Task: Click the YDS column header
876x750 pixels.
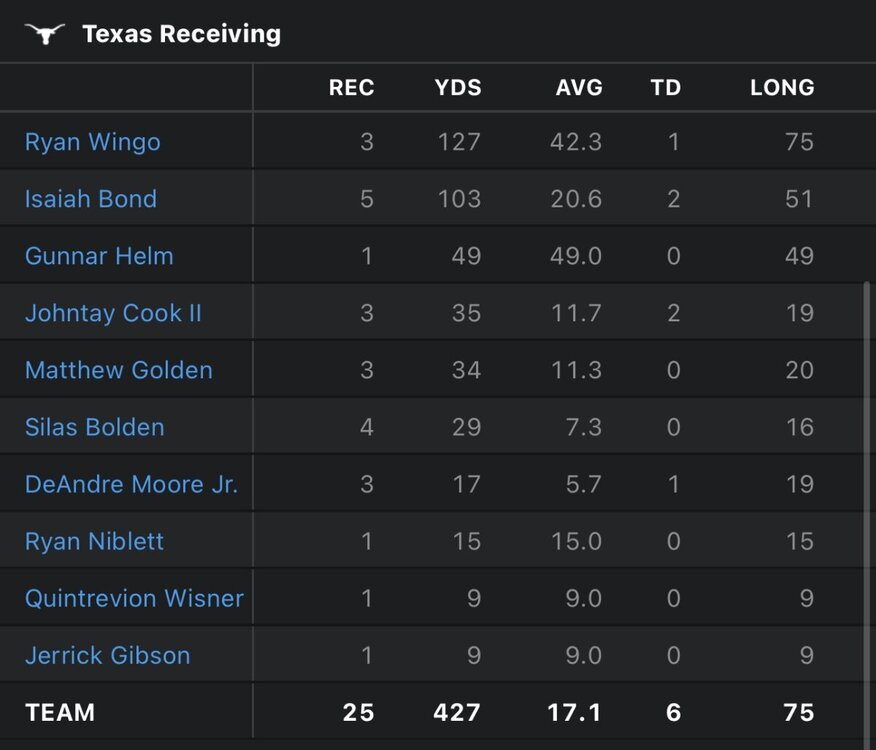Action: pos(458,88)
